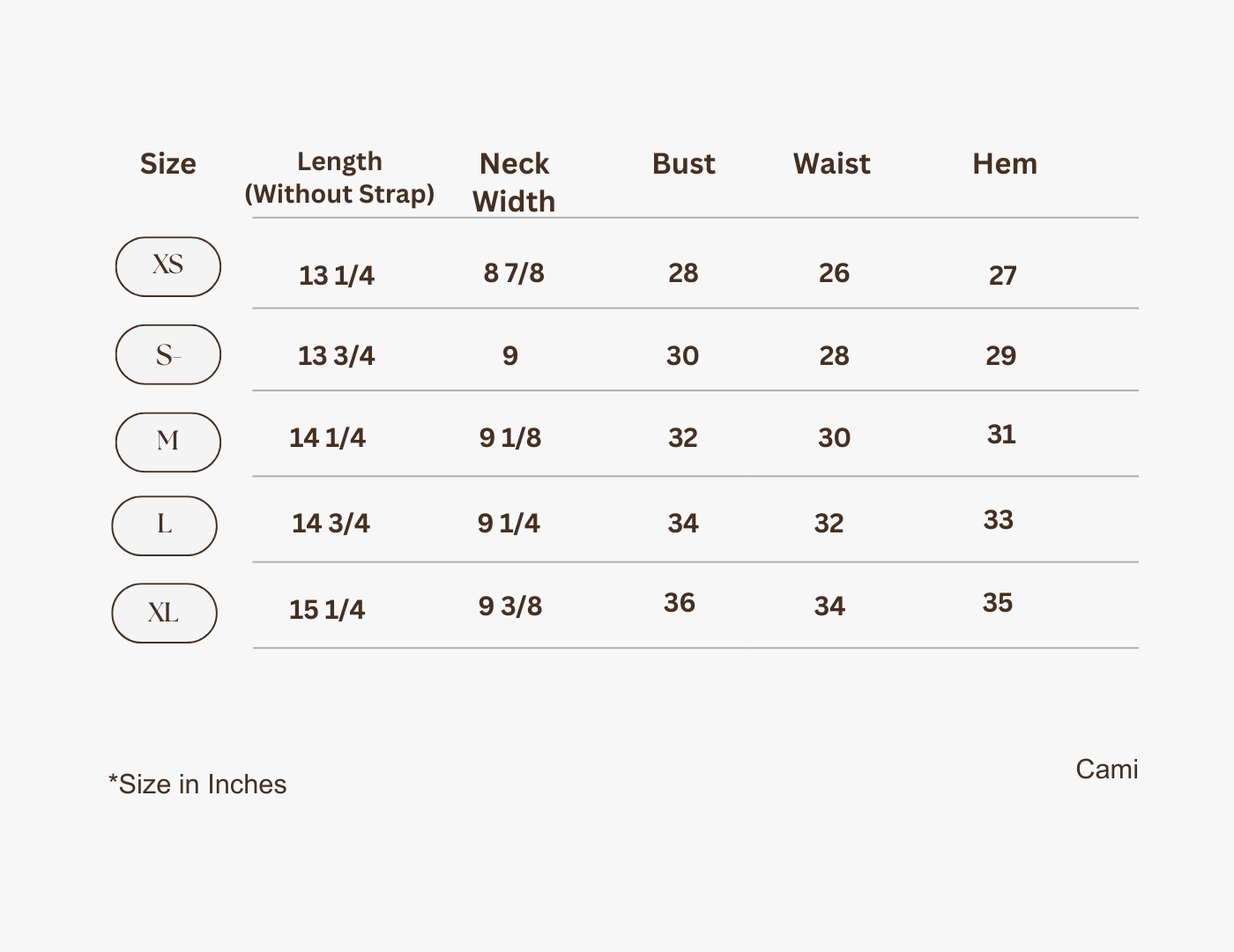
Task: Select the S size pill
Action: (168, 354)
